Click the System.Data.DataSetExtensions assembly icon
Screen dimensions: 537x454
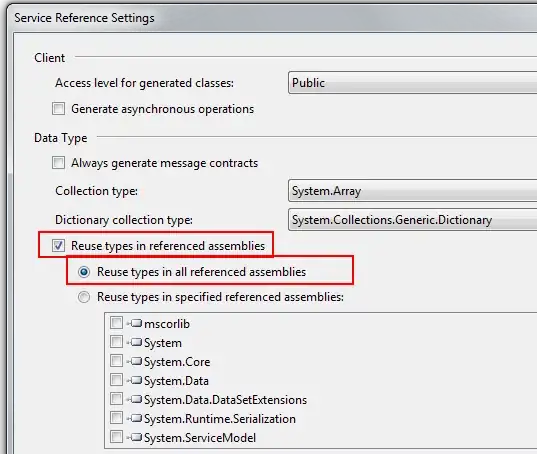click(x=136, y=399)
